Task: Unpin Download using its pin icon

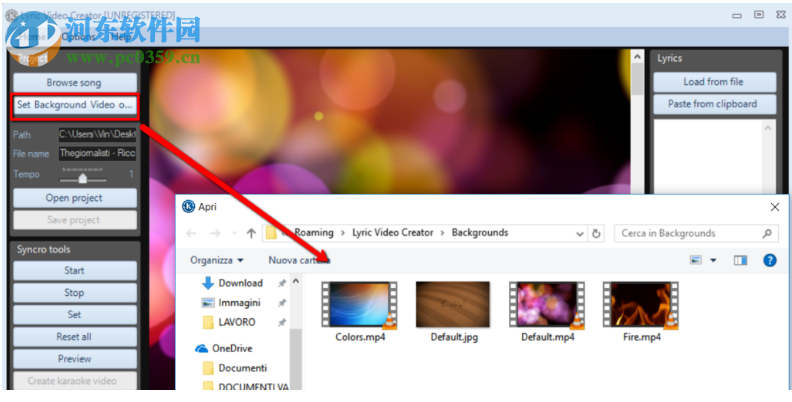Action: point(282,284)
